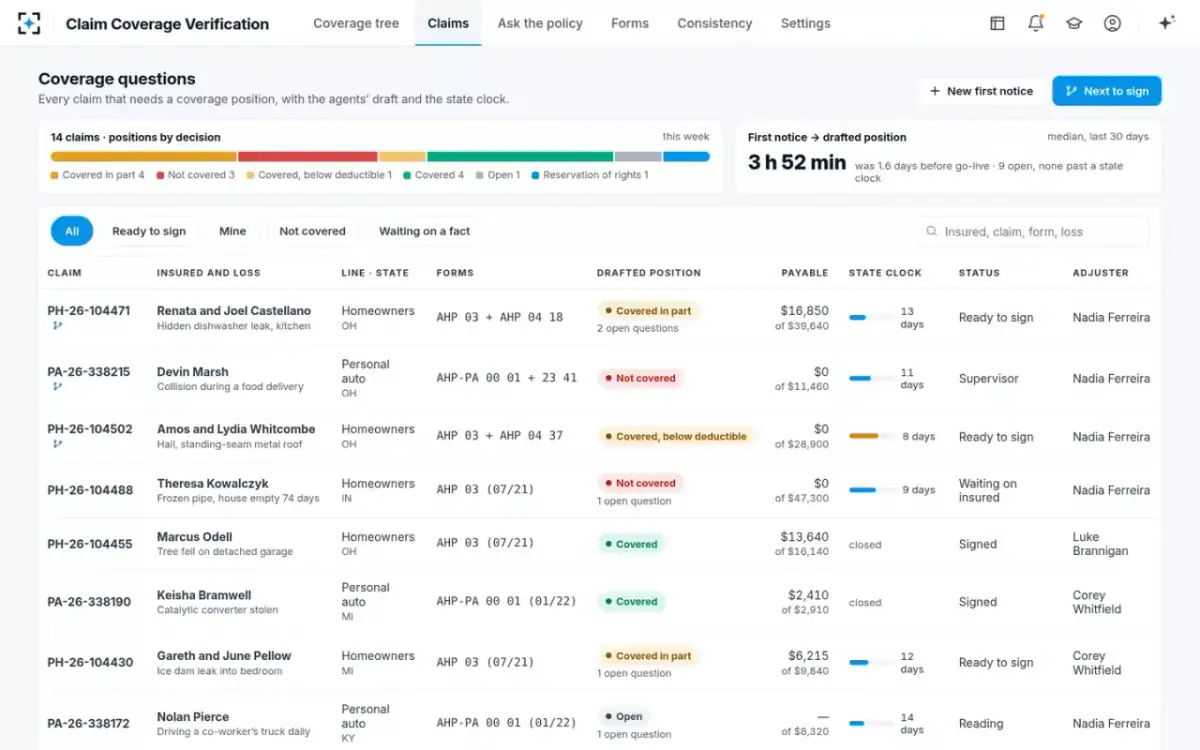This screenshot has height=750, width=1200.
Task: Click the Covered, below deductible badge
Action: pos(676,436)
